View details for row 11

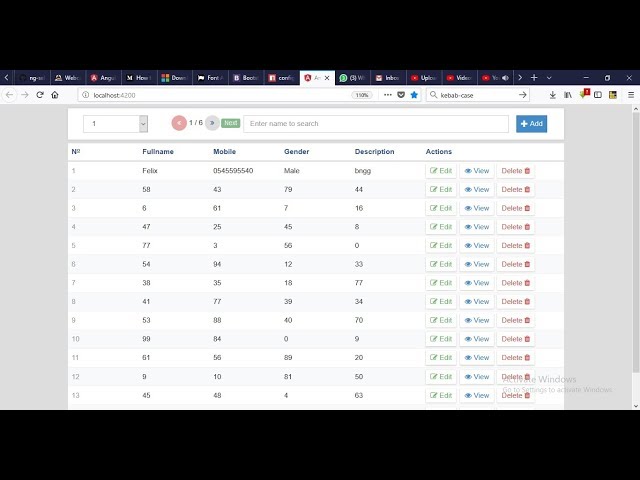pyautogui.click(x=477, y=358)
